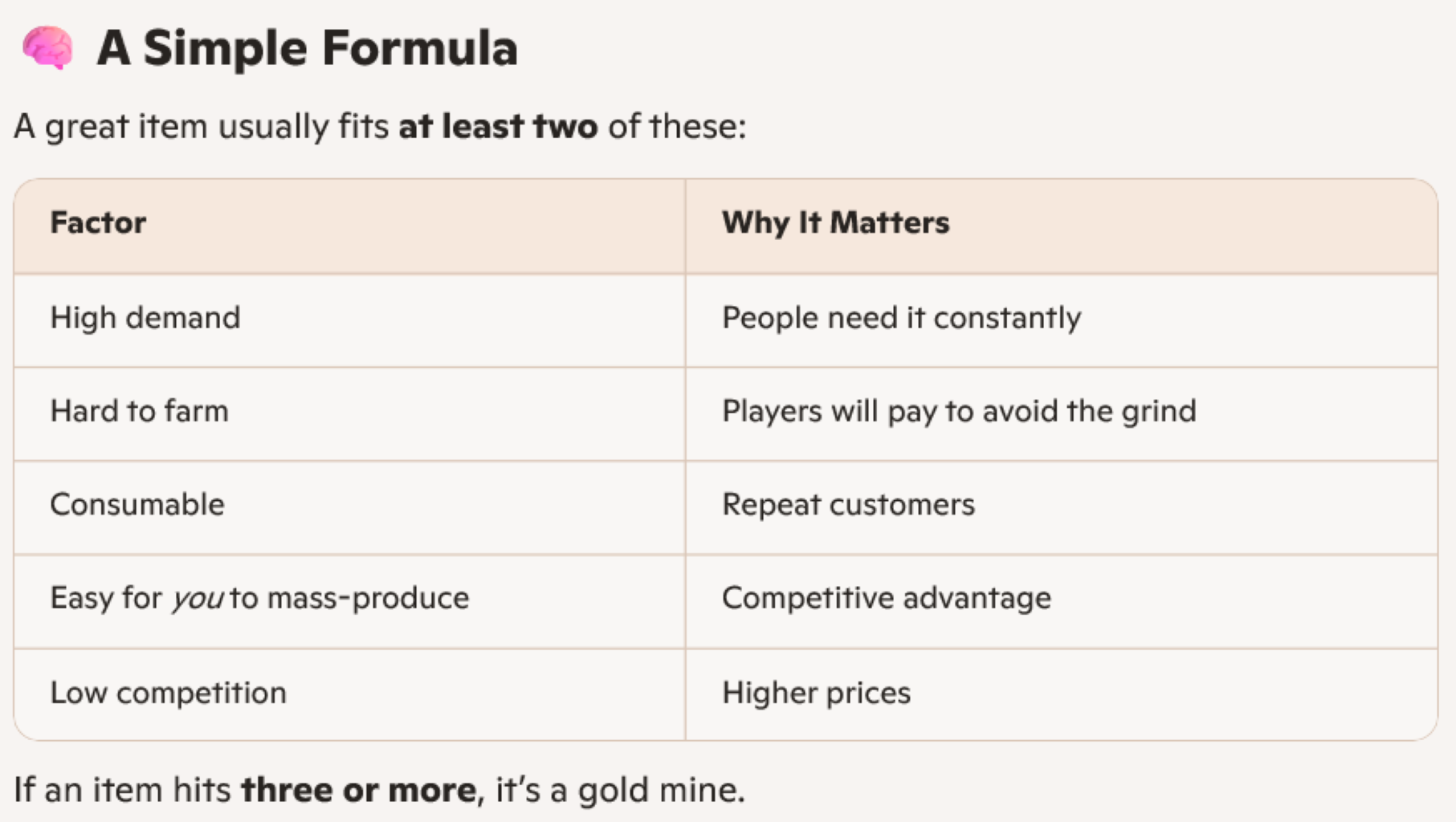
Task: Click the italic word 'you'
Action: (x=198, y=599)
